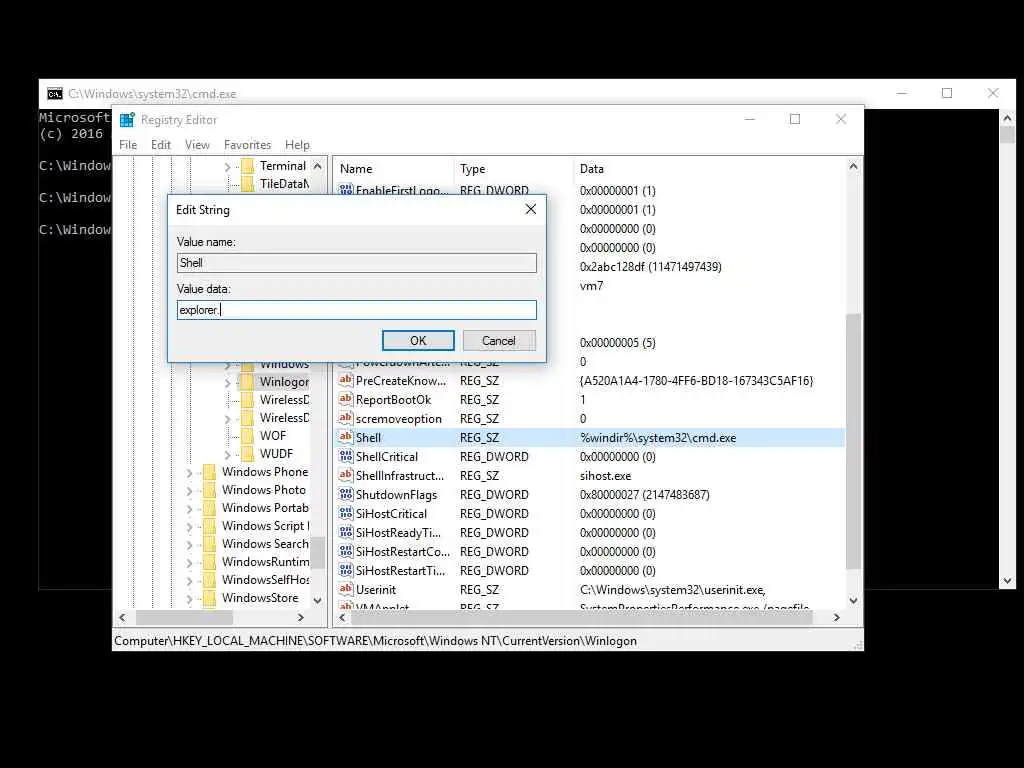The image size is (1024, 768).
Task: Expand the Windows Phone tree node
Action: [189, 473]
